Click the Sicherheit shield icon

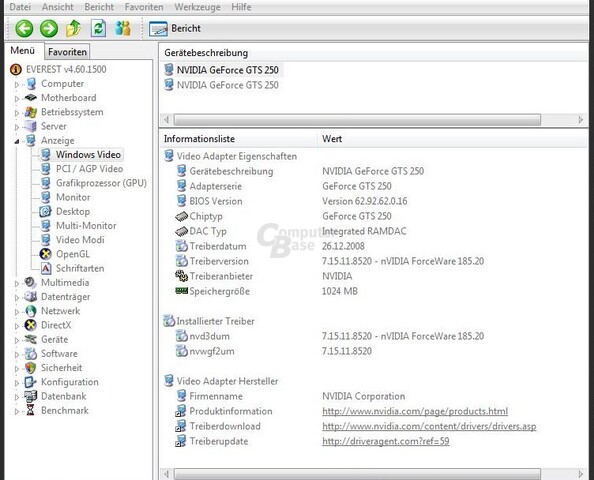(x=30, y=368)
